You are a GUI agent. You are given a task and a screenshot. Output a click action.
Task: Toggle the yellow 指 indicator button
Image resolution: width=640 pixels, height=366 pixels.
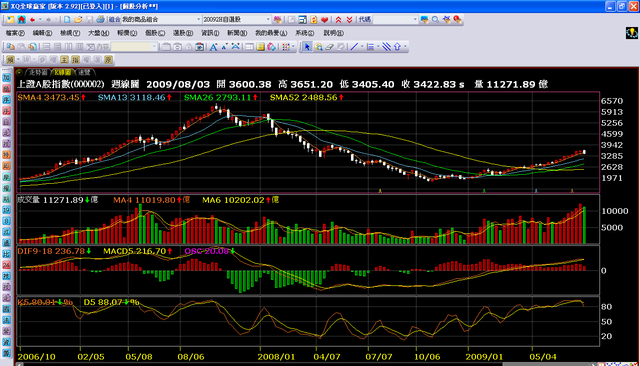coord(75,60)
